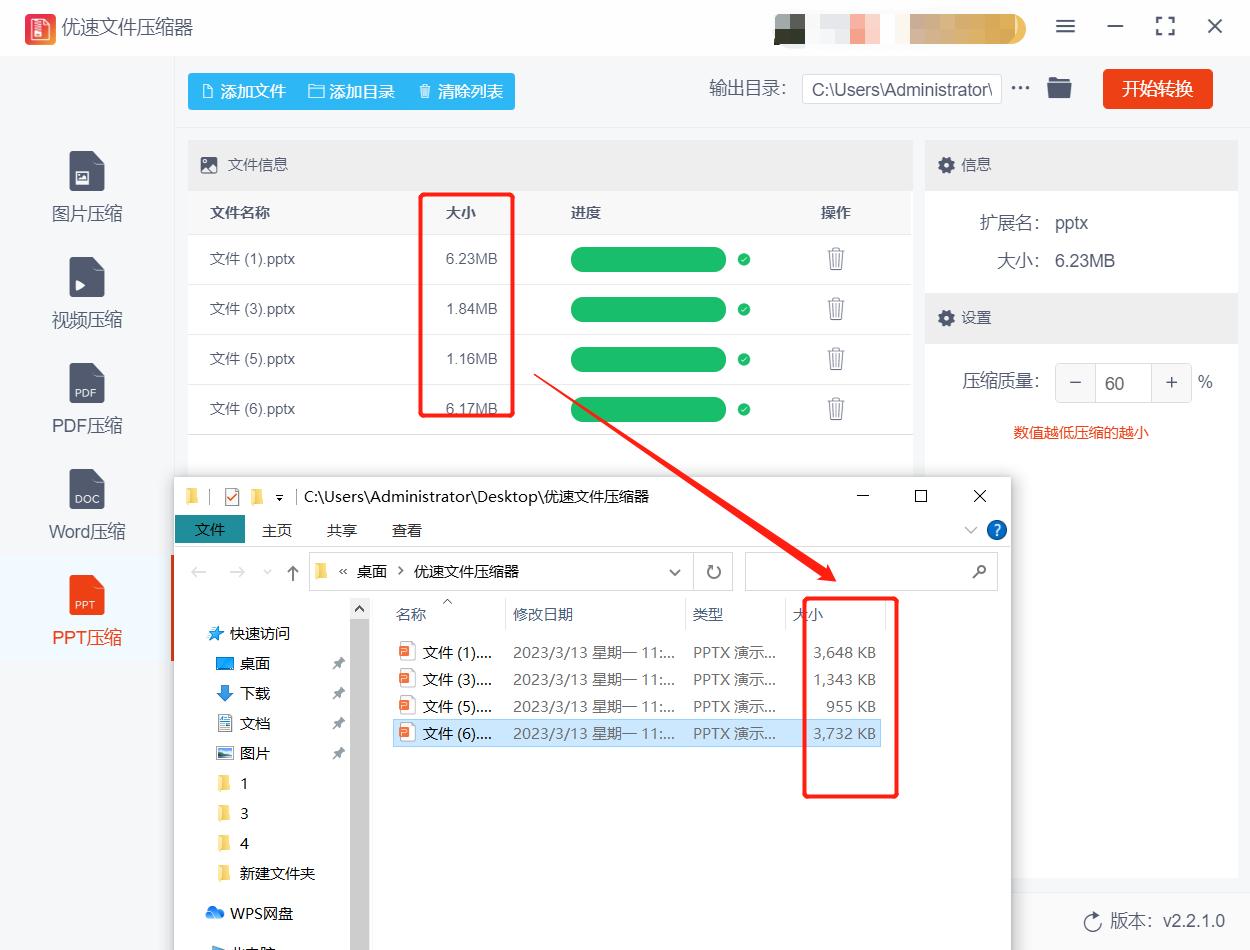Viewport: 1250px width, 950px height.
Task: Open the hamburger menu in the app titlebar
Action: 1065,27
